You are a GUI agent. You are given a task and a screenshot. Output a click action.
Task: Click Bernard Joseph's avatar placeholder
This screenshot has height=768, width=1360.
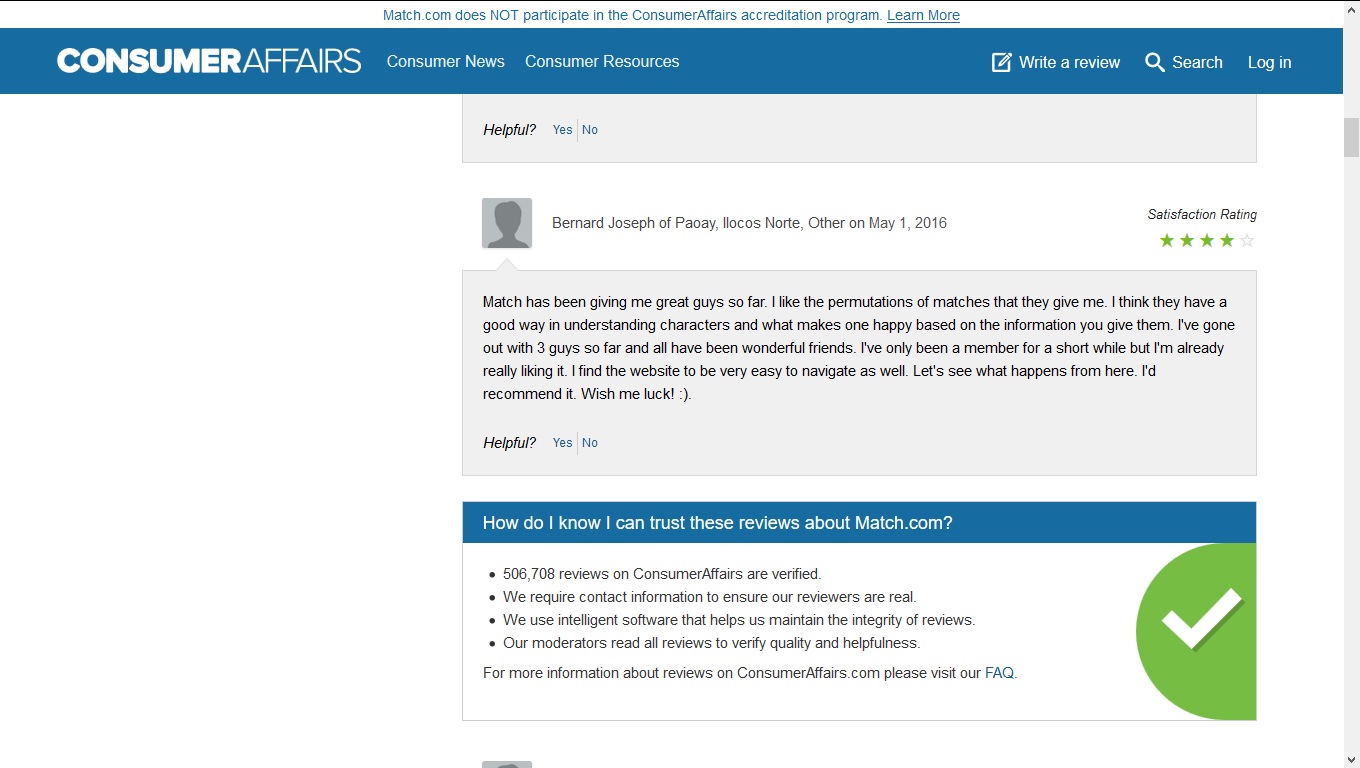point(507,223)
